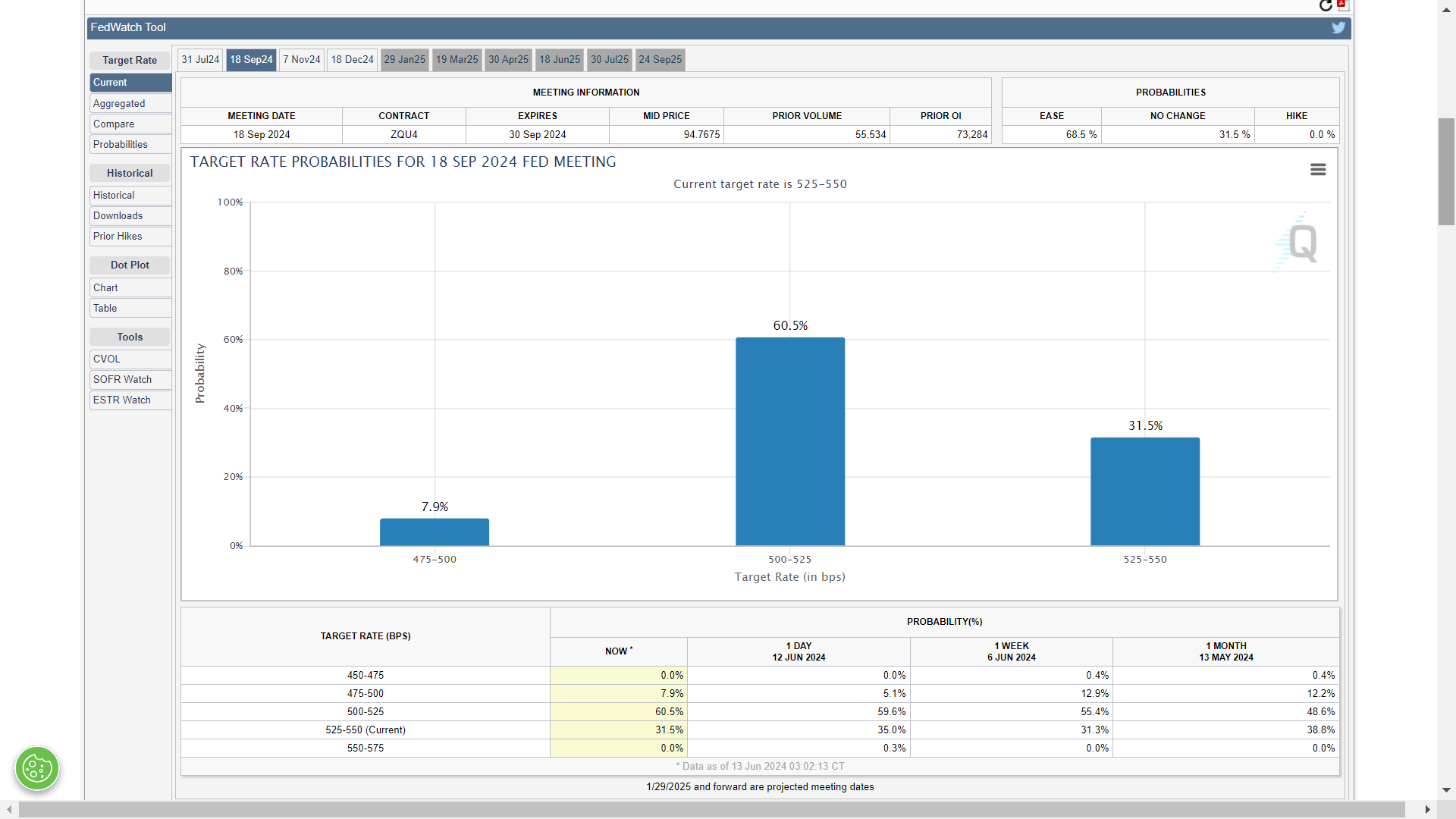Image resolution: width=1456 pixels, height=819 pixels.
Task: Click the Historical section header
Action: [130, 173]
